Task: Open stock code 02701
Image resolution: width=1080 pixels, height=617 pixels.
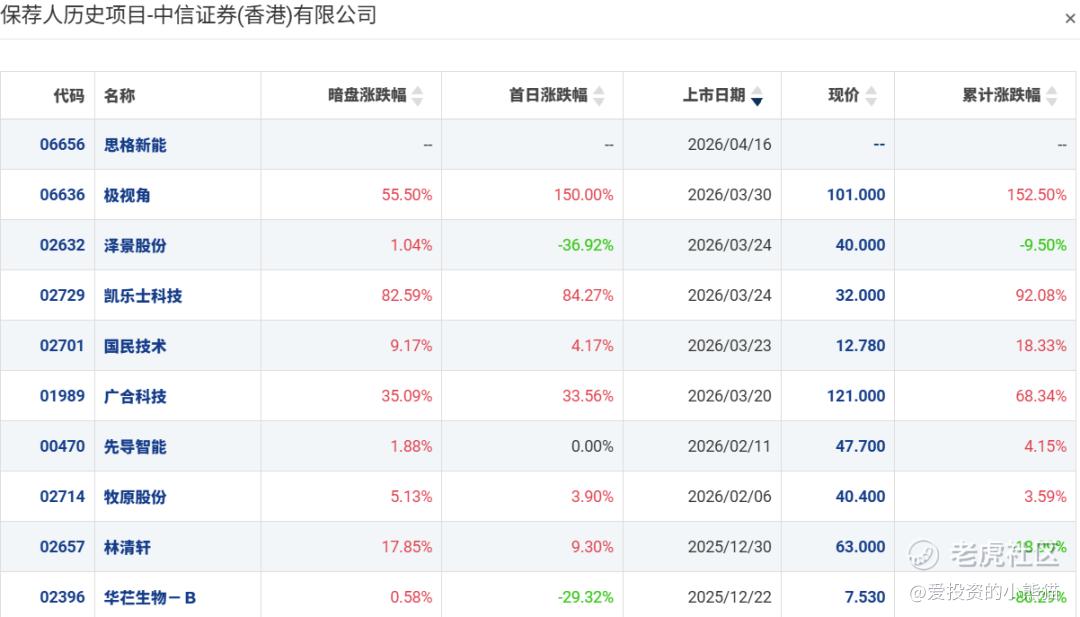Action: click(x=62, y=346)
